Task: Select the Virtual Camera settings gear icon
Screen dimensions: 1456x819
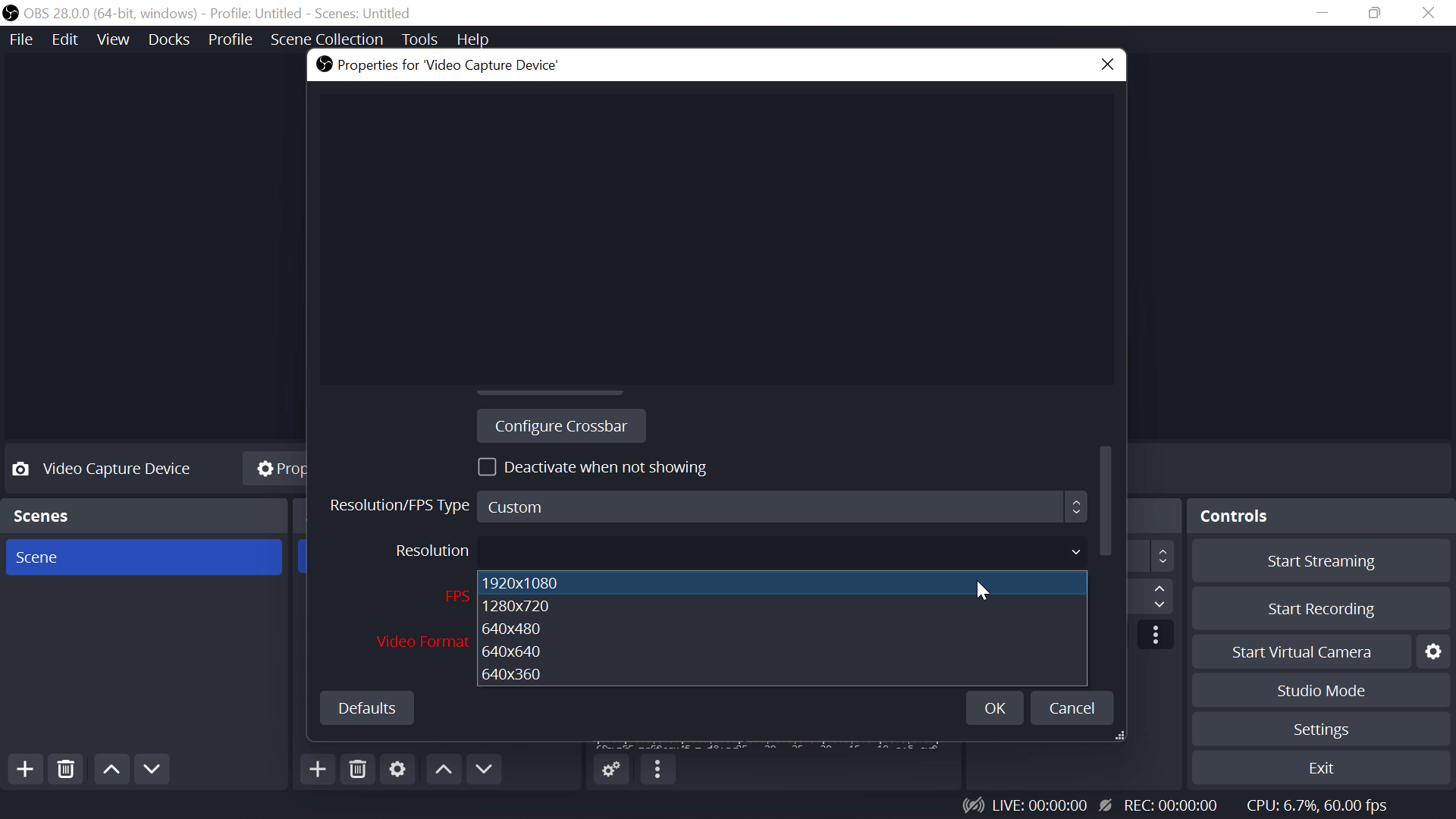Action: coord(1433,652)
